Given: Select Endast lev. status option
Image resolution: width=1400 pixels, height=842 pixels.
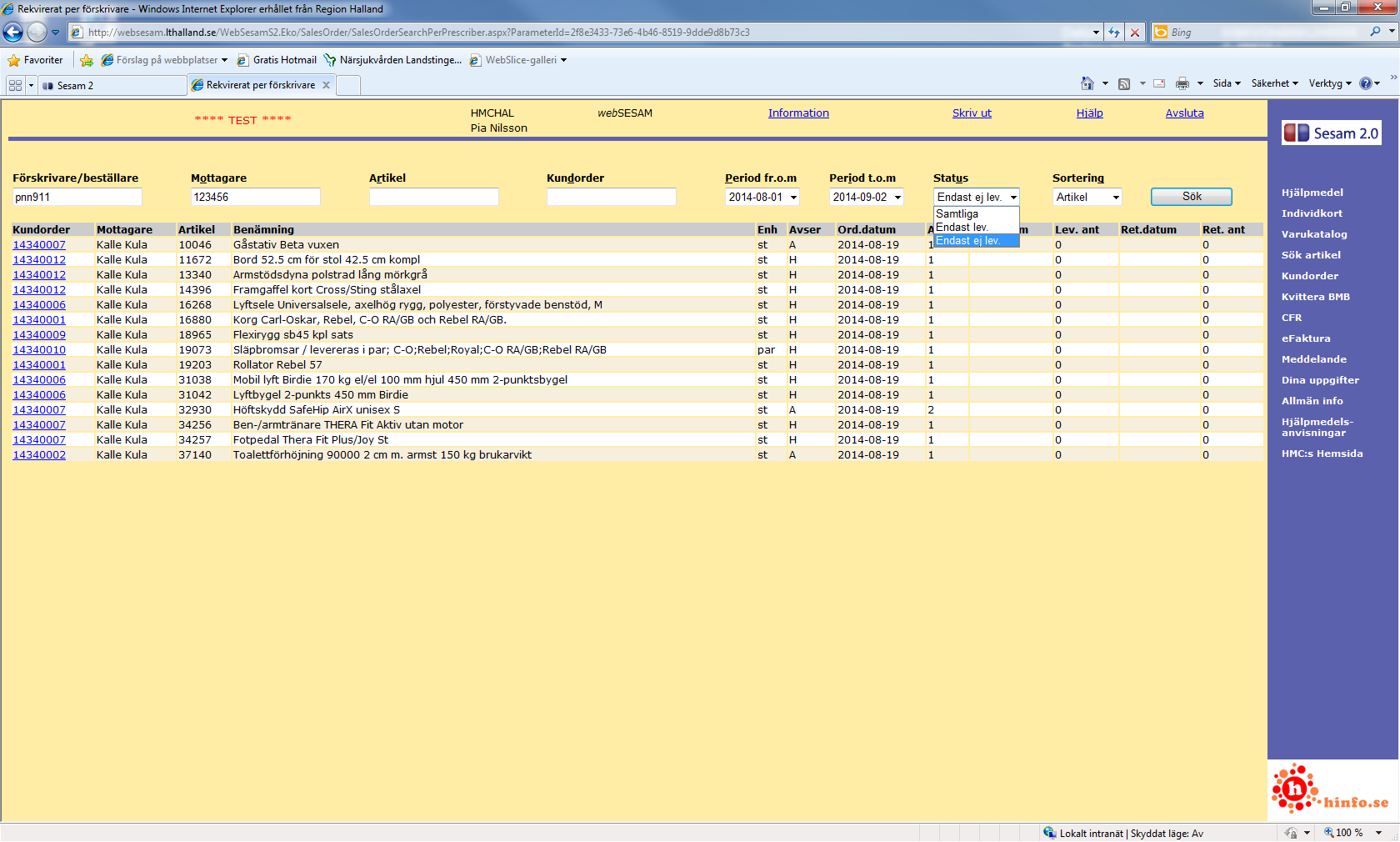Looking at the screenshot, I should [x=976, y=228].
